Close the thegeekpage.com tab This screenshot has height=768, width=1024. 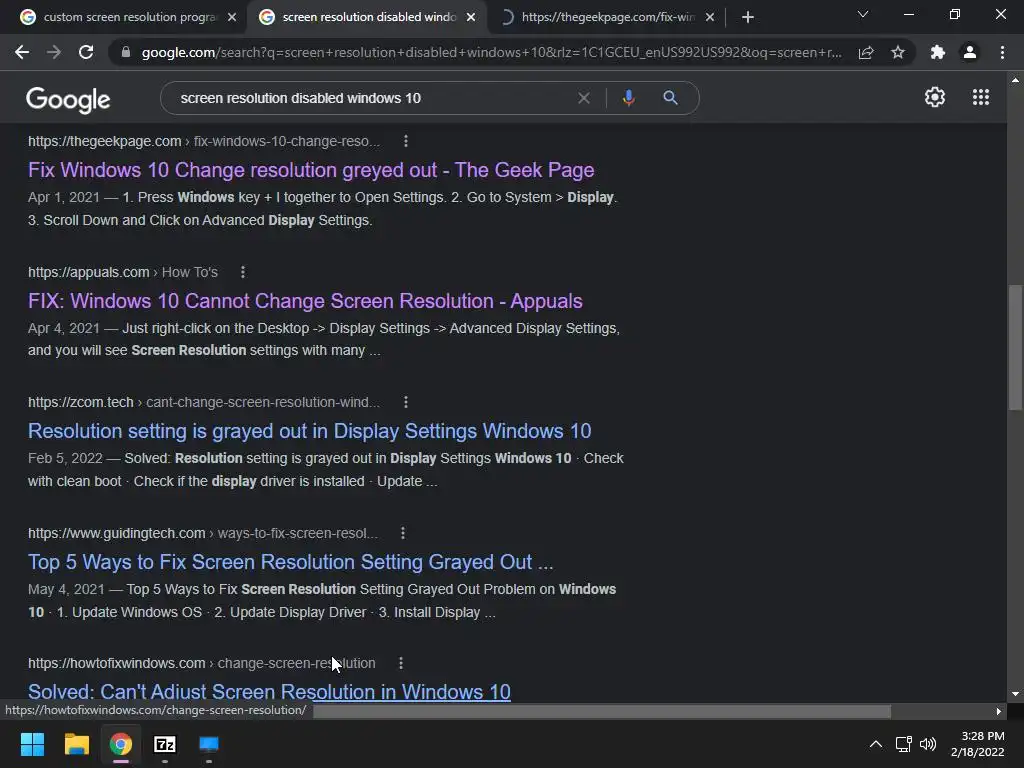(710, 17)
